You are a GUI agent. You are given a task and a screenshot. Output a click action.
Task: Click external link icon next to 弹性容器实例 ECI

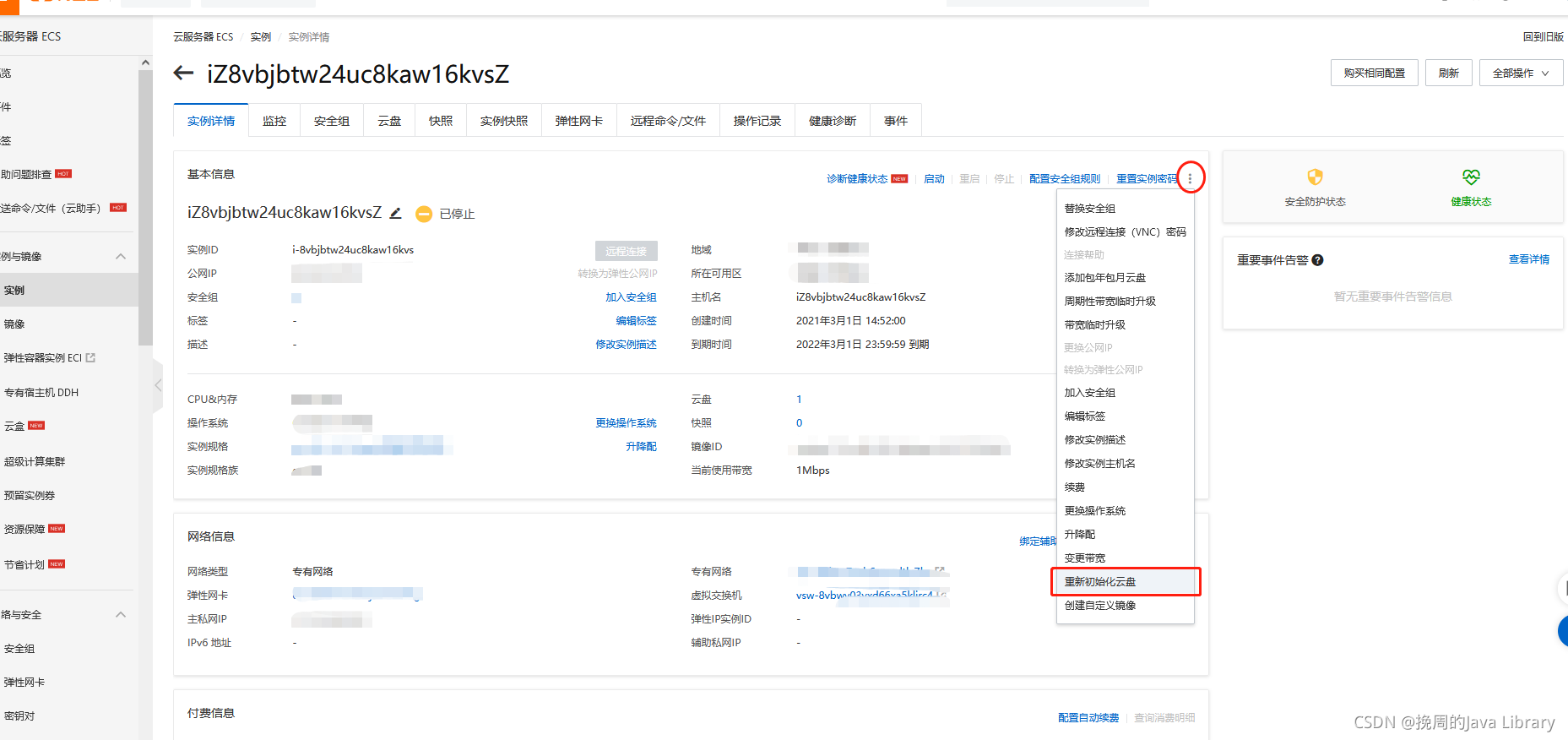90,358
